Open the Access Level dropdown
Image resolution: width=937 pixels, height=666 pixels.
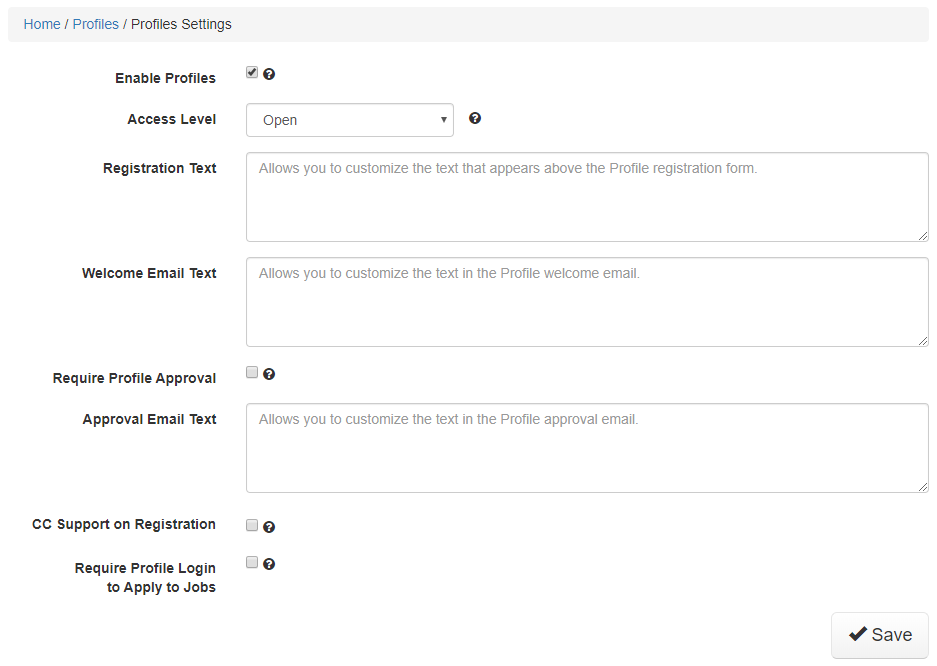tap(349, 120)
